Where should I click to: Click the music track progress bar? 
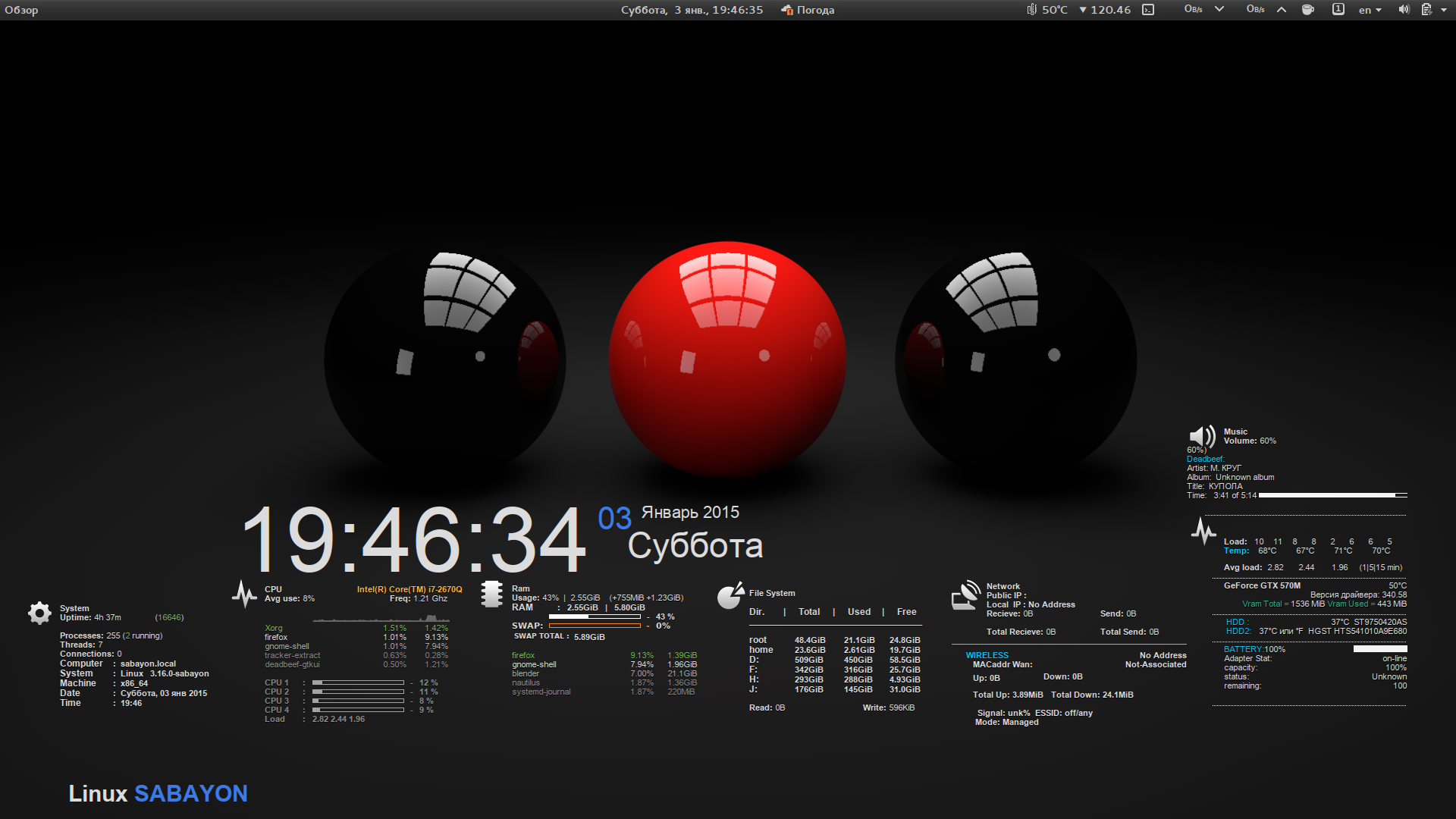1332,495
